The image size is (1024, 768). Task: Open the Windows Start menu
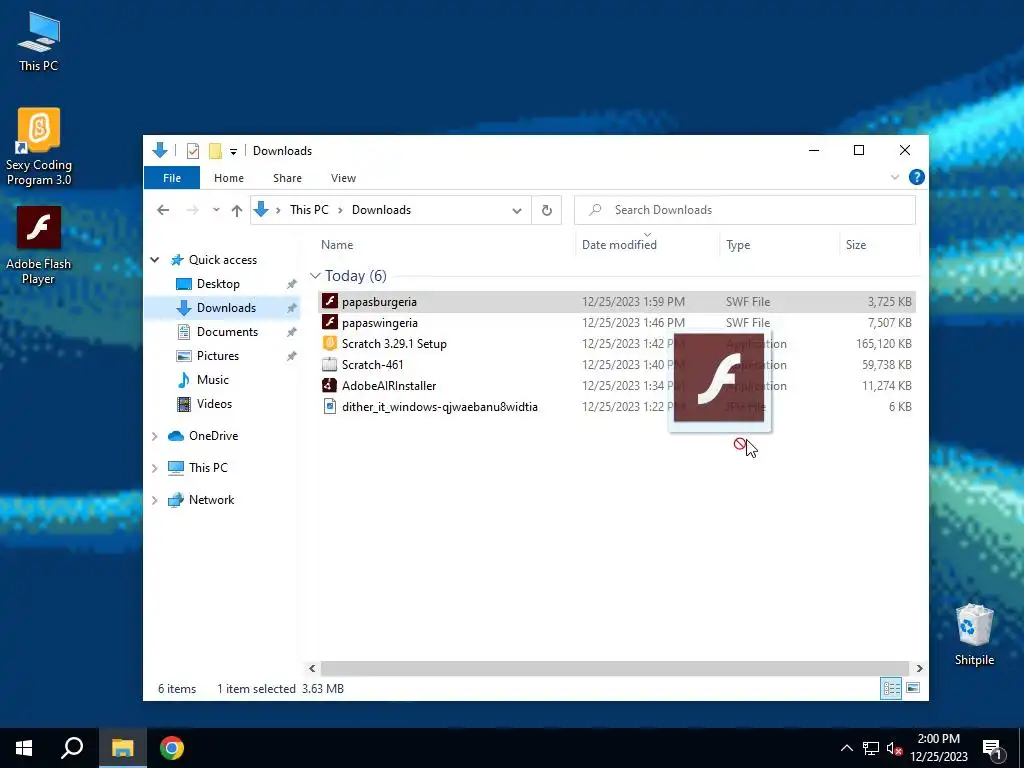tap(24, 748)
